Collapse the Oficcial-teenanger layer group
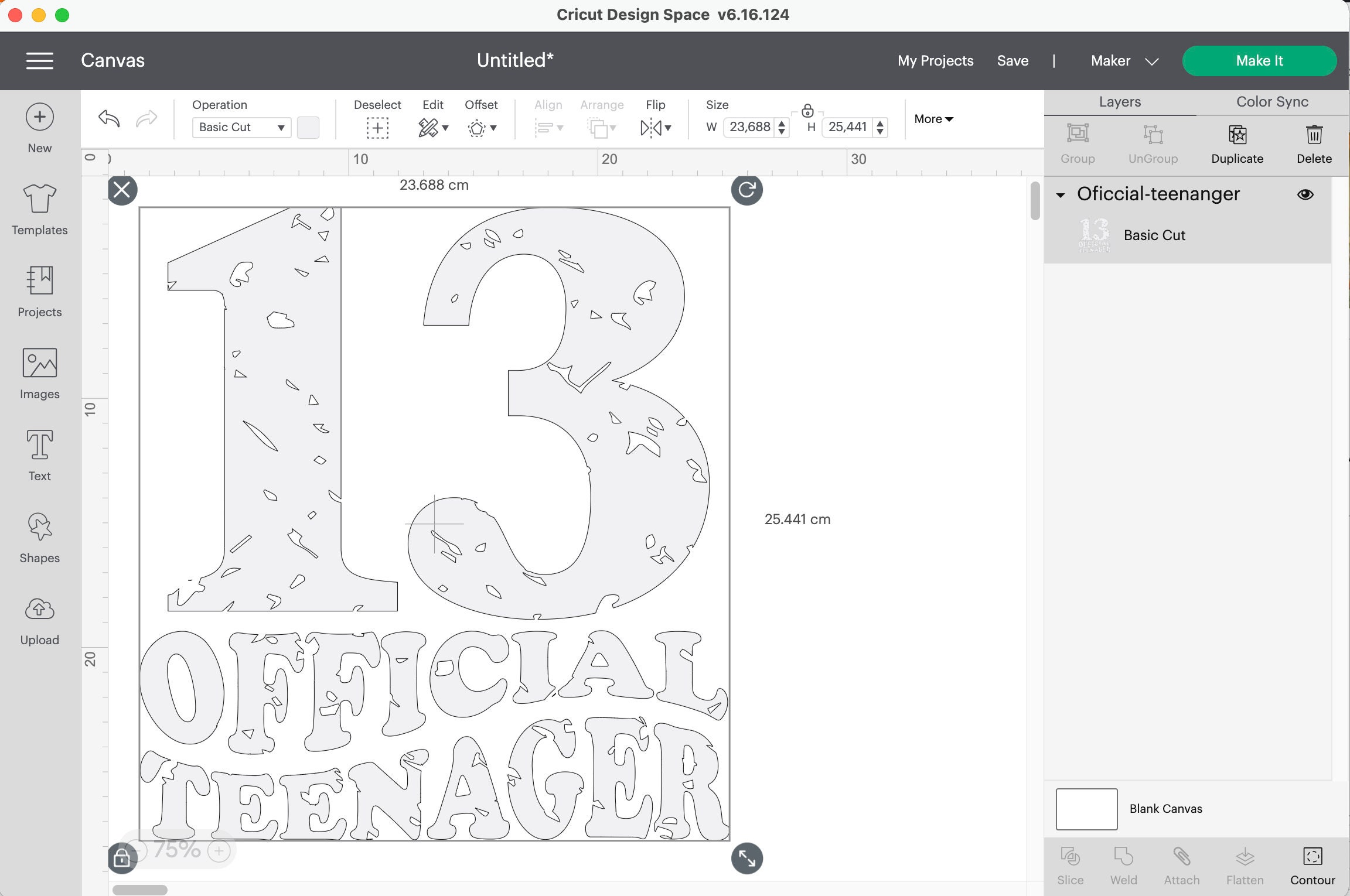 pos(1061,195)
